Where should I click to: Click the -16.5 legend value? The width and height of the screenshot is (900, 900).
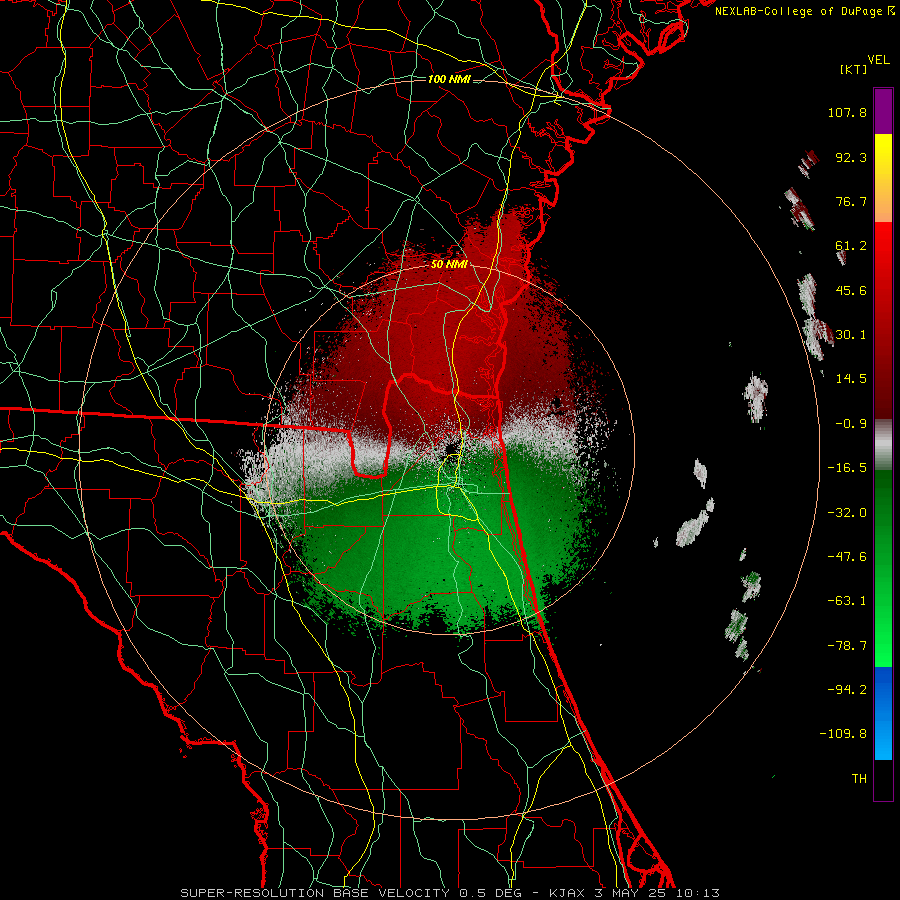click(x=847, y=468)
